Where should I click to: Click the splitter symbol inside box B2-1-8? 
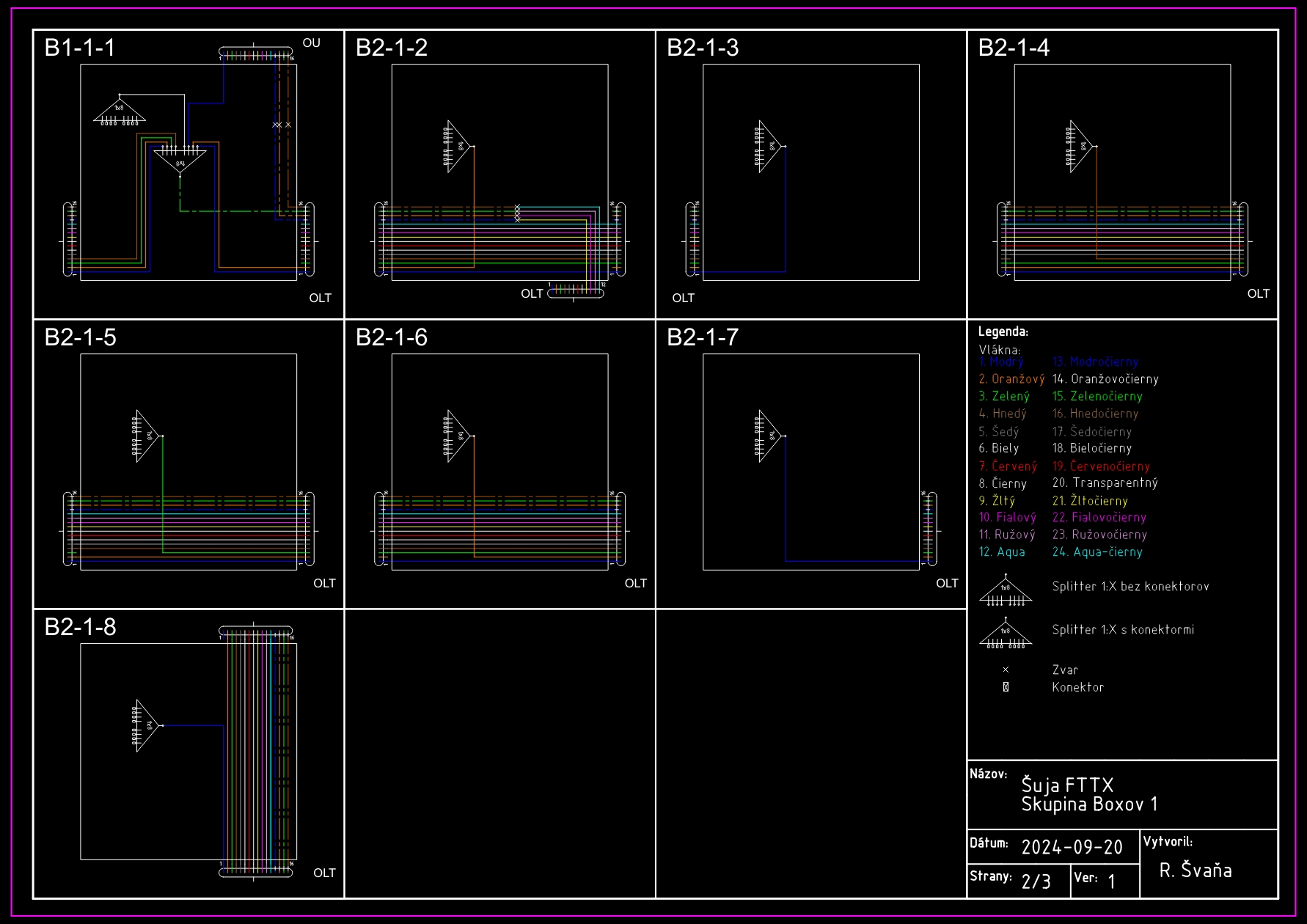pyautogui.click(x=146, y=725)
